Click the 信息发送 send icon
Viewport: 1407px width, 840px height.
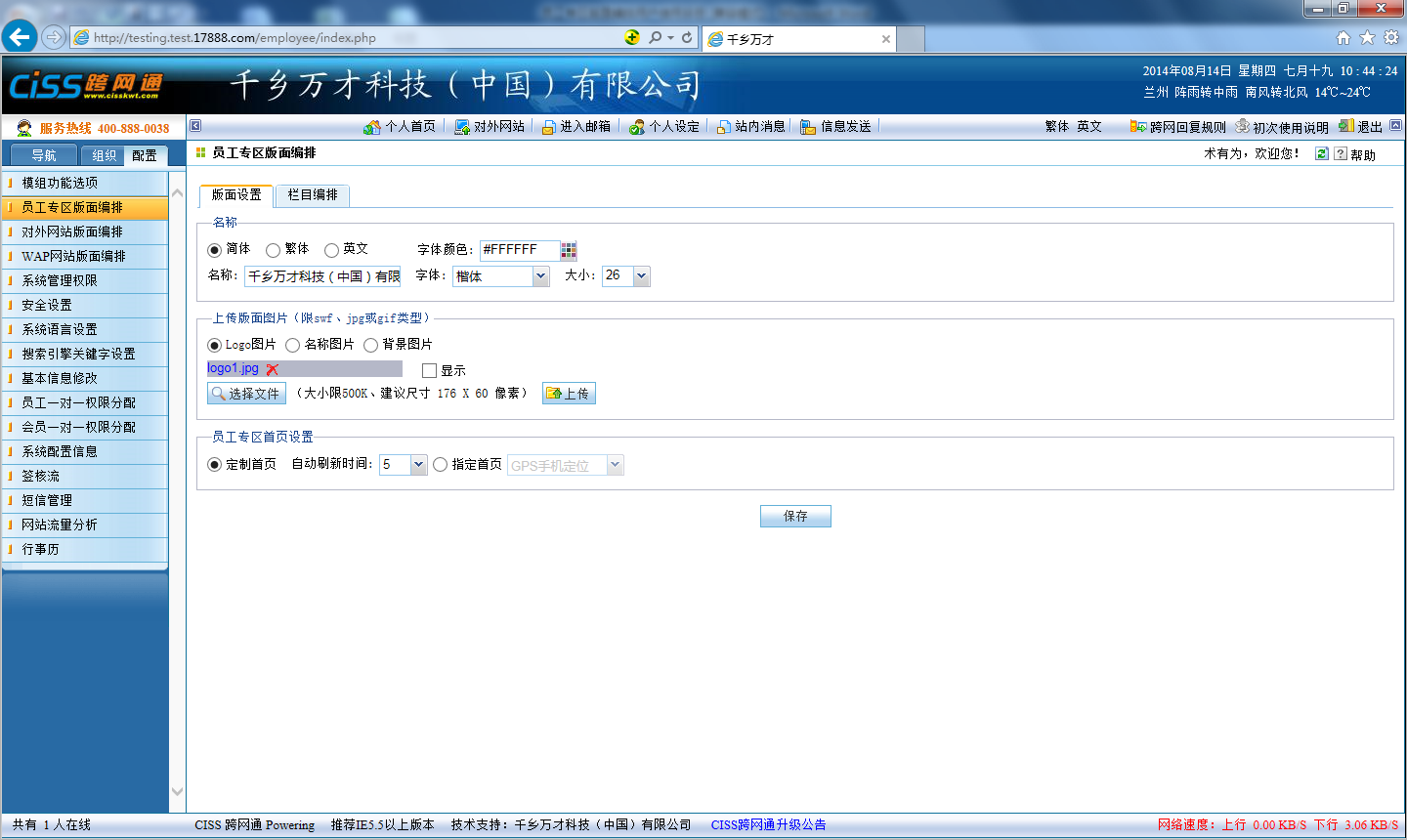pyautogui.click(x=808, y=127)
